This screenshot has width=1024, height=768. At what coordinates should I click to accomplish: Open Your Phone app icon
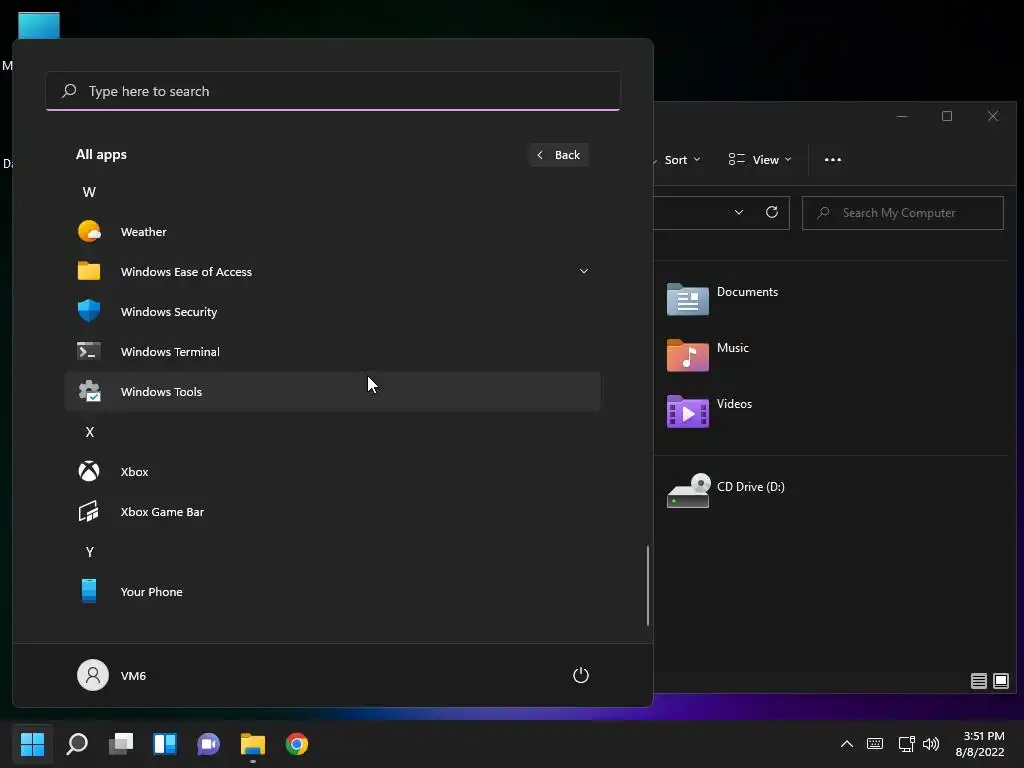pos(89,591)
